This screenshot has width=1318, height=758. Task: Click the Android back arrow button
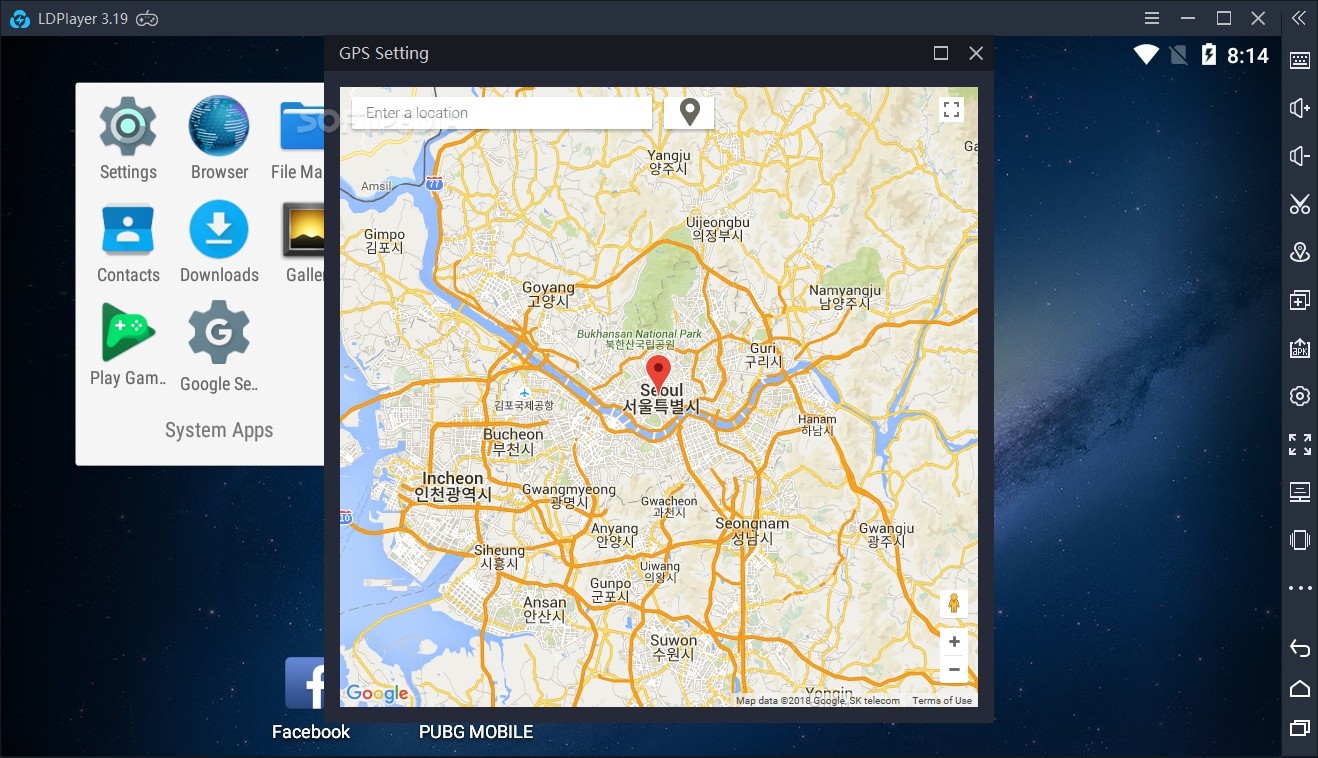tap(1299, 649)
